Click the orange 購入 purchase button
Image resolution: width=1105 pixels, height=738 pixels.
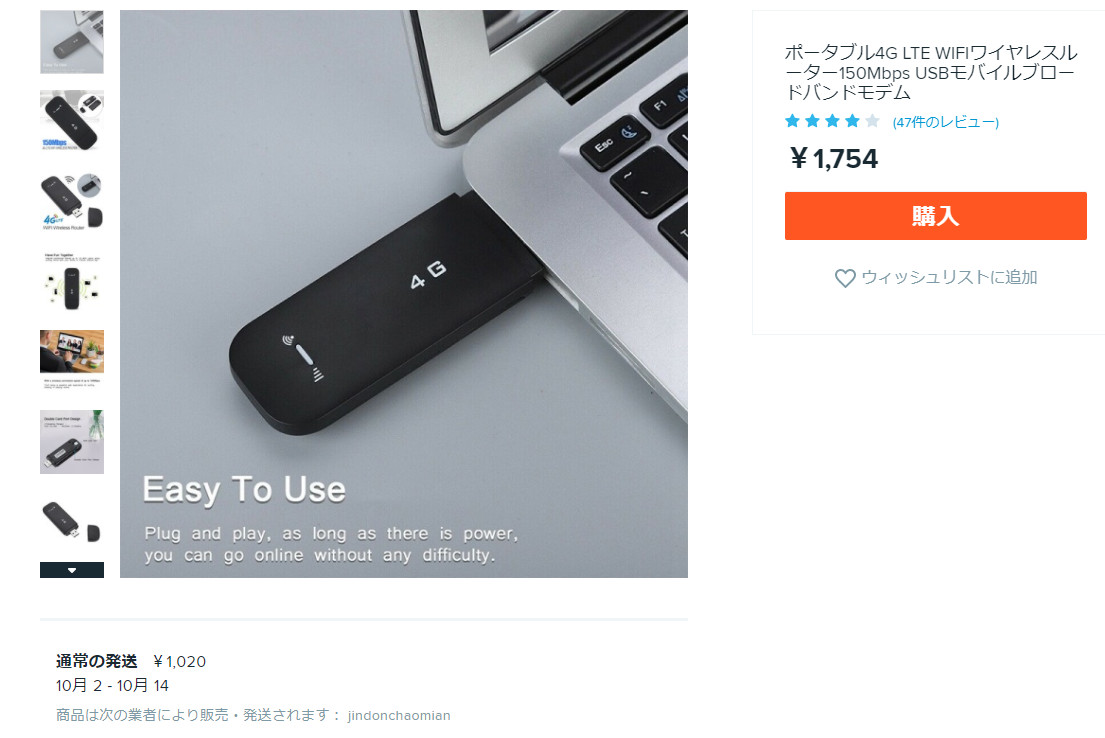(935, 216)
